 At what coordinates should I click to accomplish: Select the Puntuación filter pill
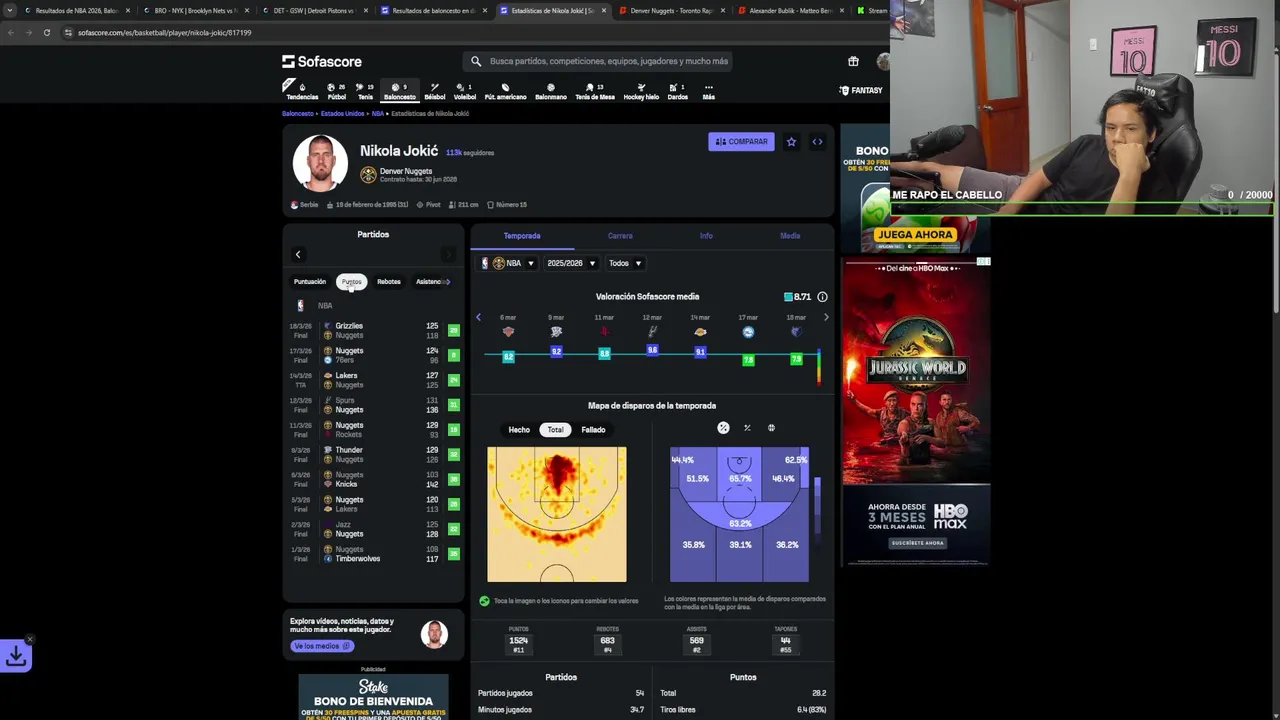tap(310, 282)
